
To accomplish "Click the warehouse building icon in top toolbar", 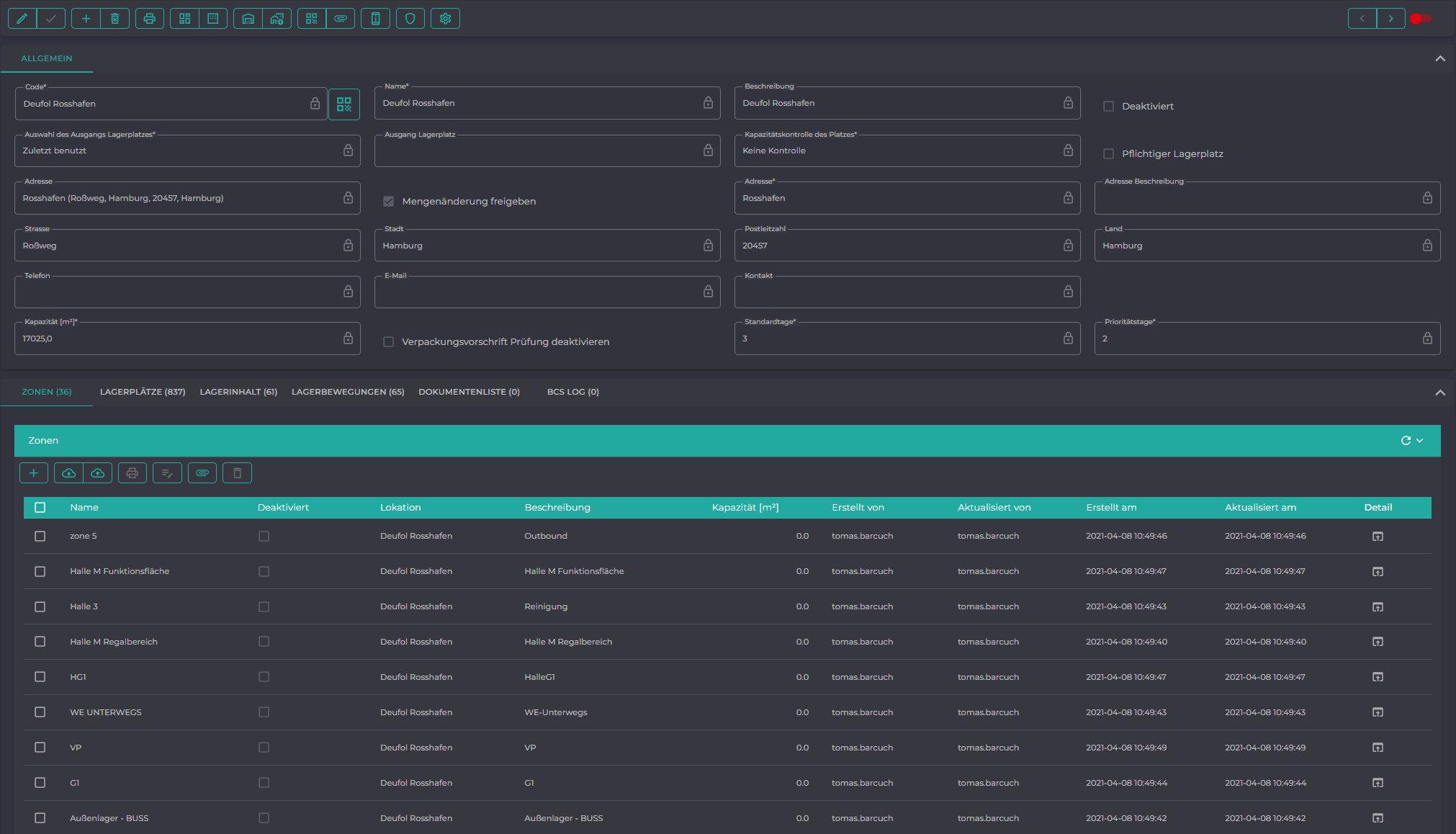I will (x=248, y=19).
